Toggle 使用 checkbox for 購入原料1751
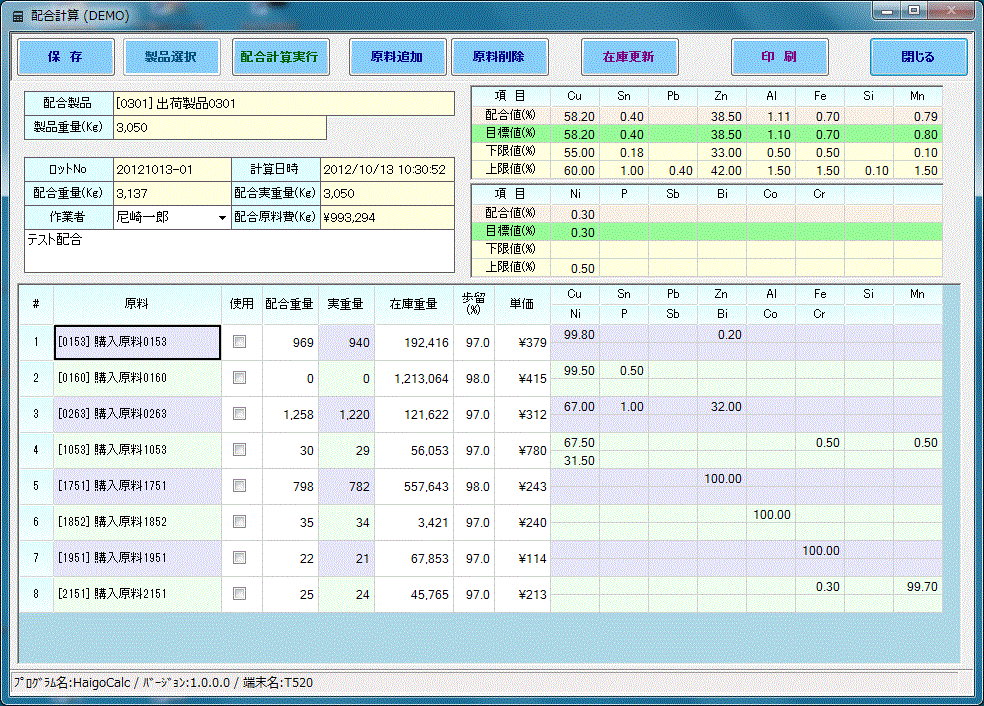The height and width of the screenshot is (706, 984). (x=239, y=485)
